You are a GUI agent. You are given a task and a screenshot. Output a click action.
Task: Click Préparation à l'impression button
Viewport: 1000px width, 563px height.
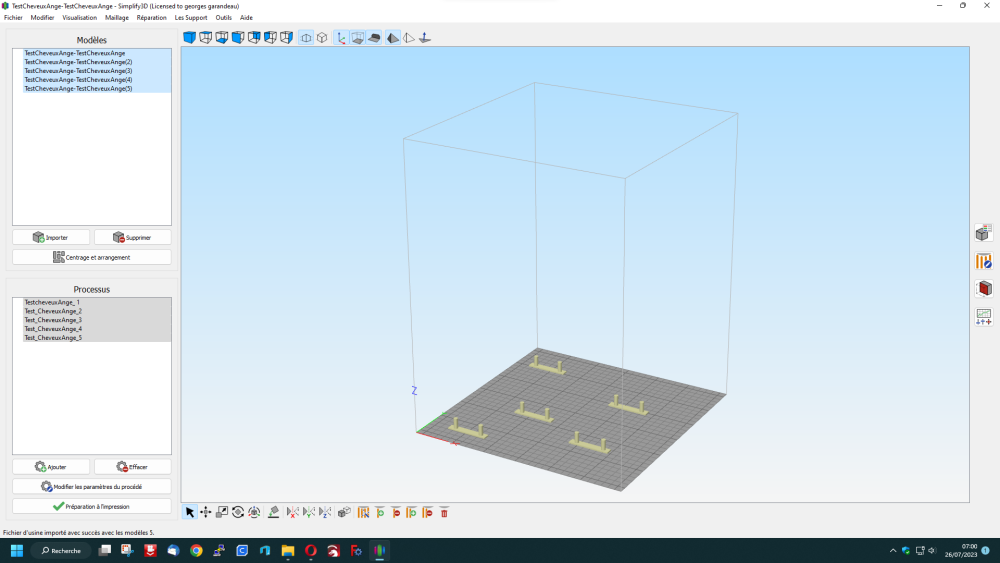[92, 506]
